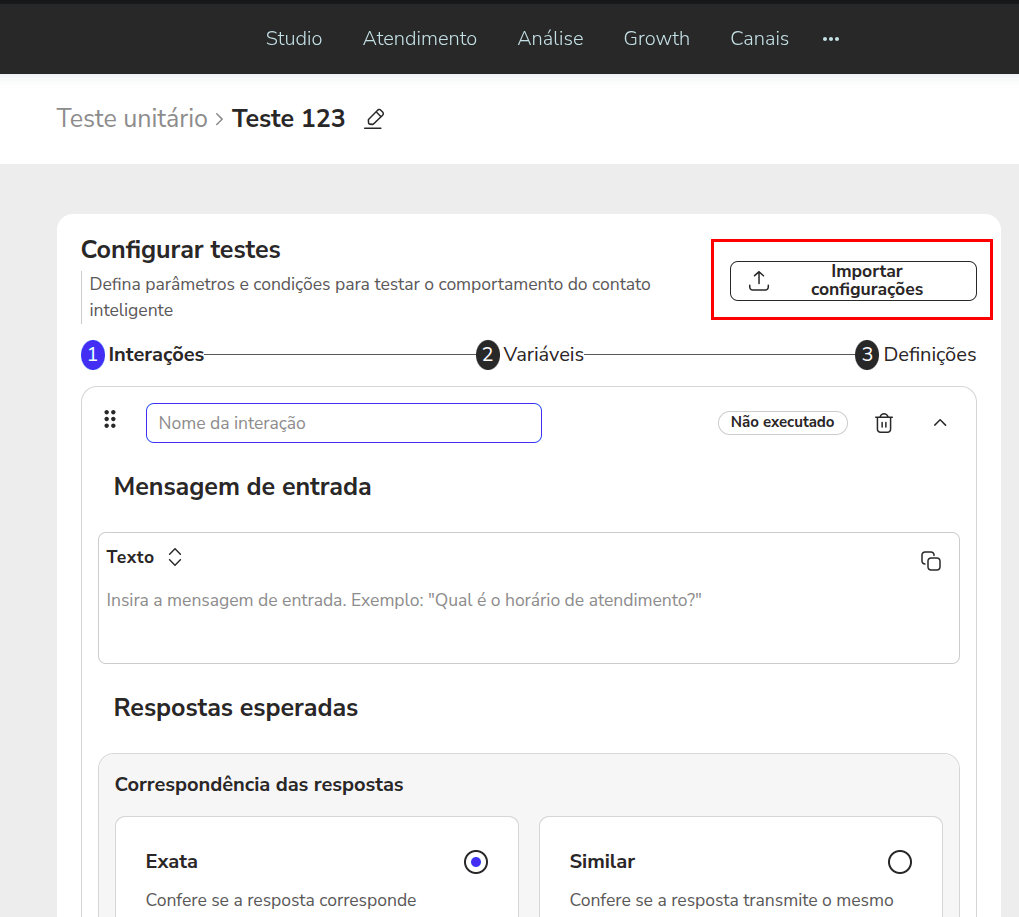Select the Similar radio option
The height and width of the screenshot is (917, 1019).
[x=900, y=862]
